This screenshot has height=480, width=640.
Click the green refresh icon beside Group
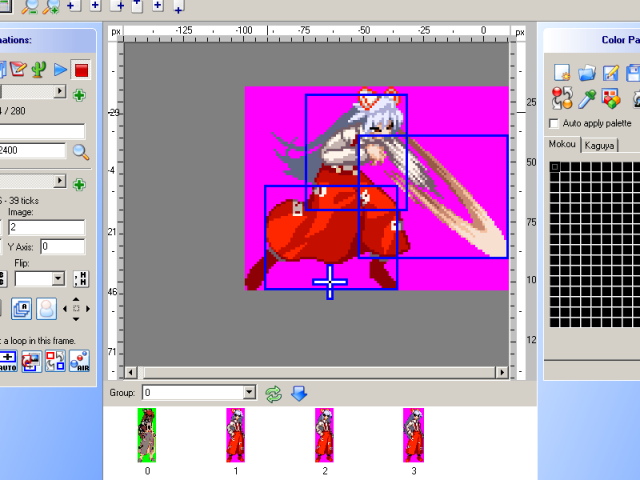(x=274, y=393)
